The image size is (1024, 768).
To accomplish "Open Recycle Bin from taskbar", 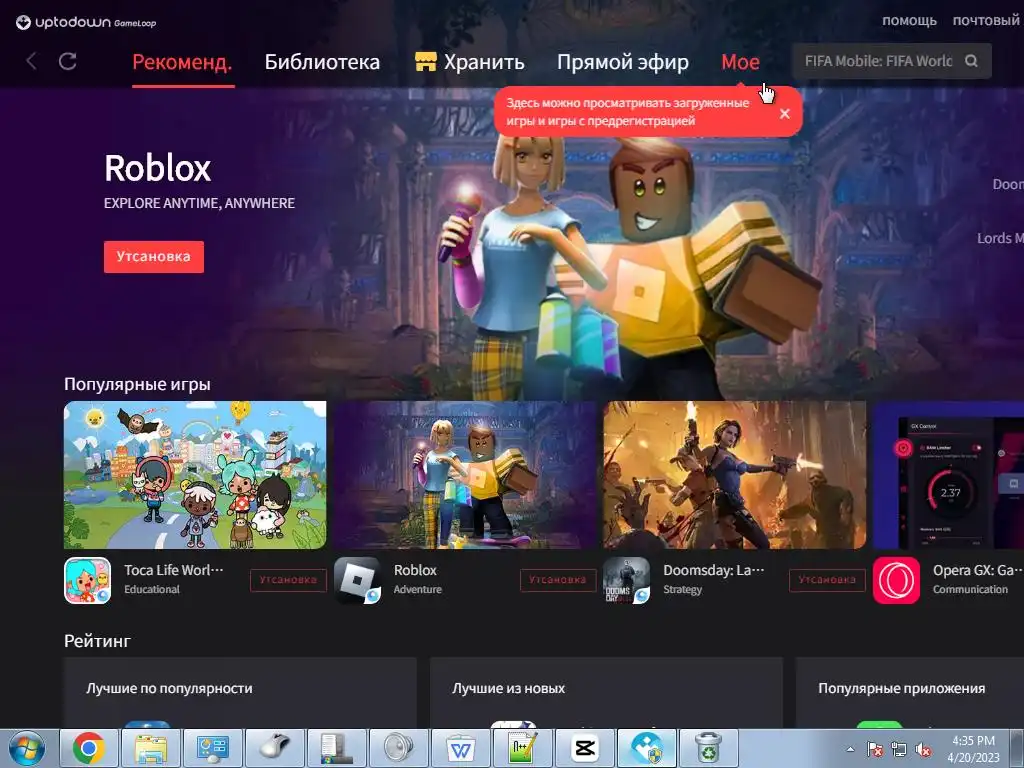I will 708,748.
